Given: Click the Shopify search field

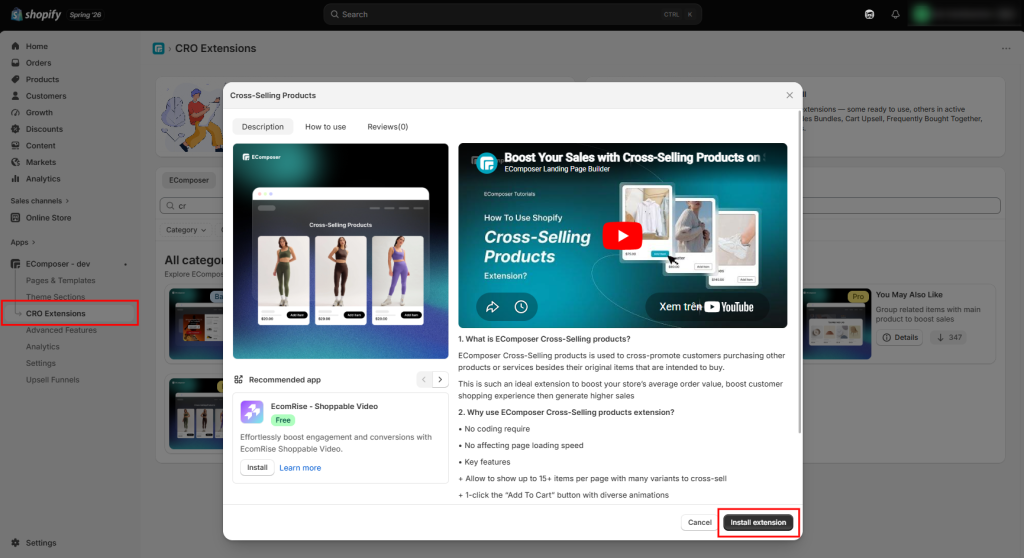Looking at the screenshot, I should (x=512, y=14).
